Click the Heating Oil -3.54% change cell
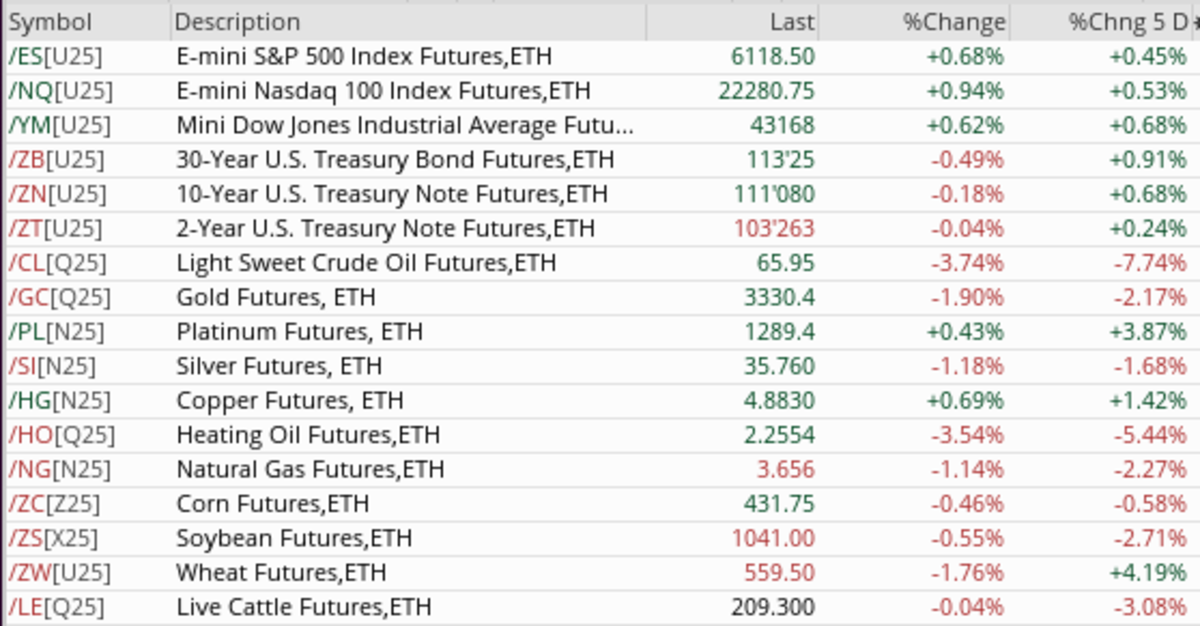 [x=965, y=435]
